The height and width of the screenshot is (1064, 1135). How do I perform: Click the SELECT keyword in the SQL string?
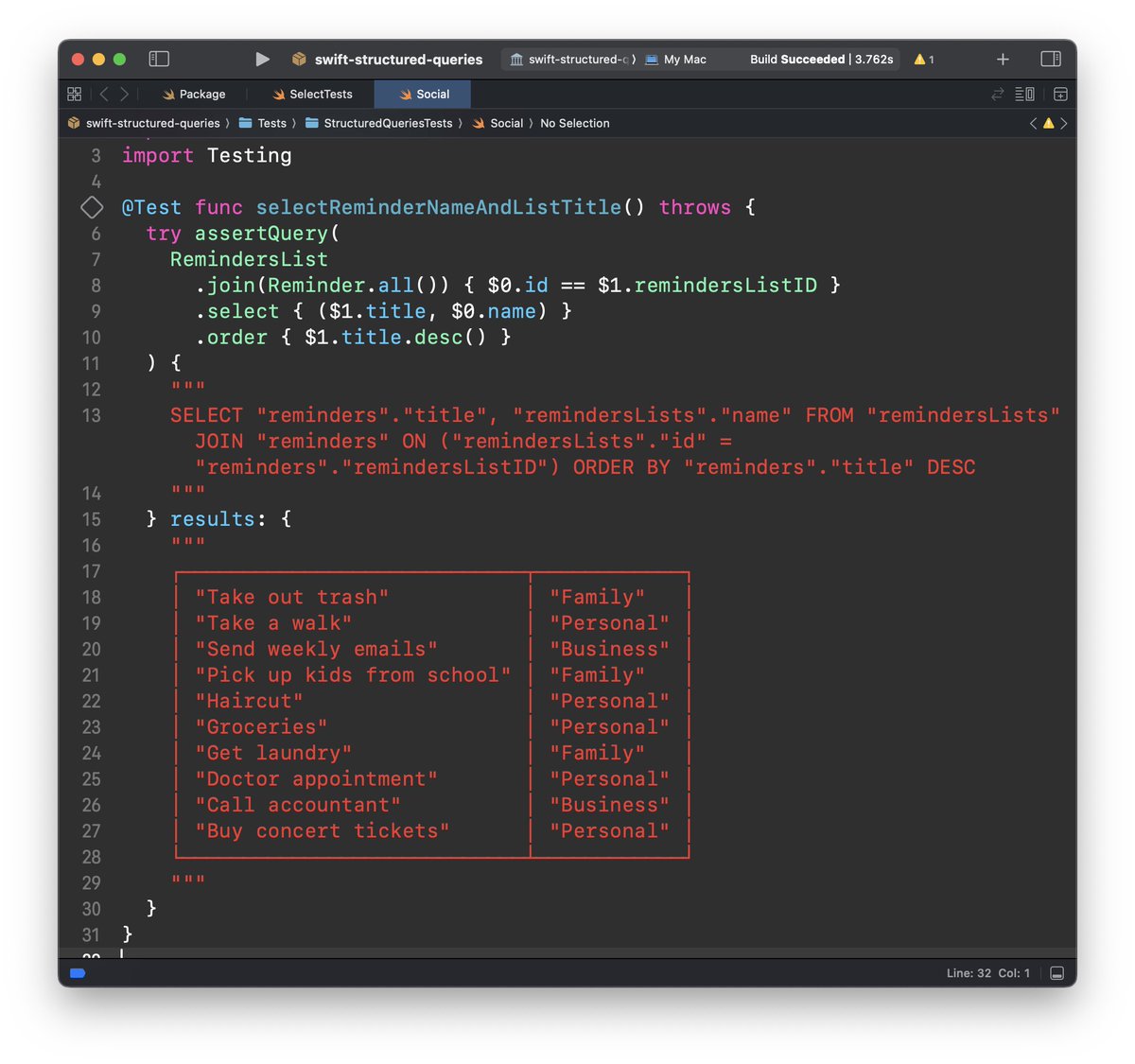(x=206, y=415)
